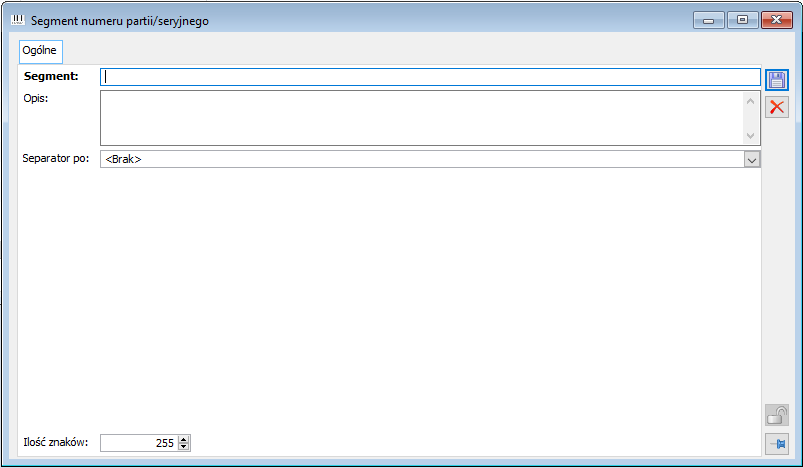Select the <Brak> separator combo box

click(430, 159)
